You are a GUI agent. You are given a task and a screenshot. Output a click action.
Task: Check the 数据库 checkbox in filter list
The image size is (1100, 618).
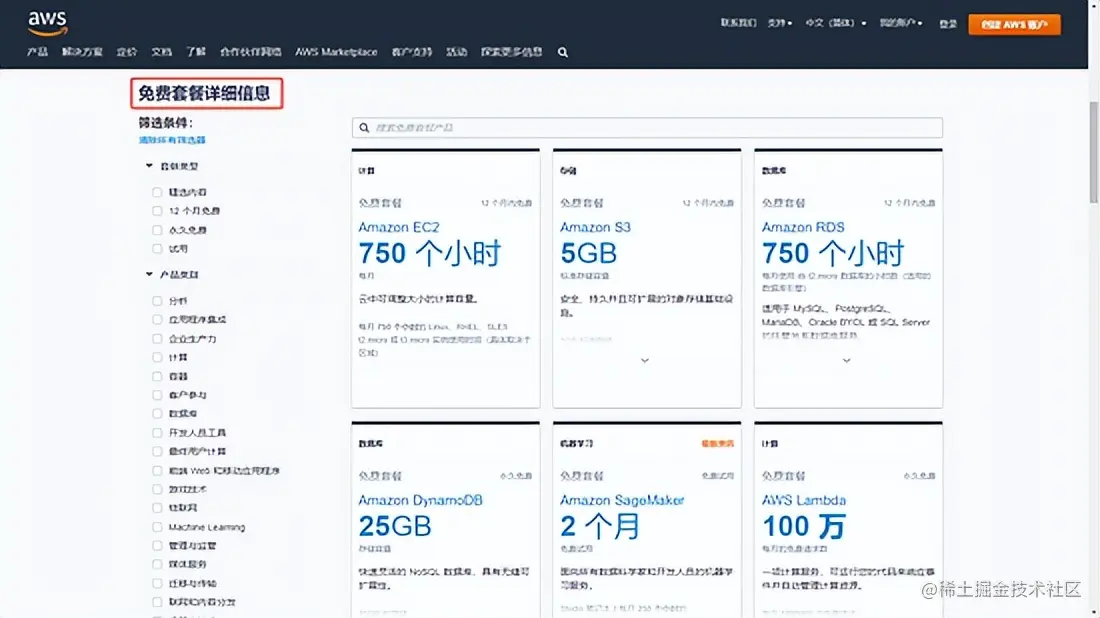157,414
